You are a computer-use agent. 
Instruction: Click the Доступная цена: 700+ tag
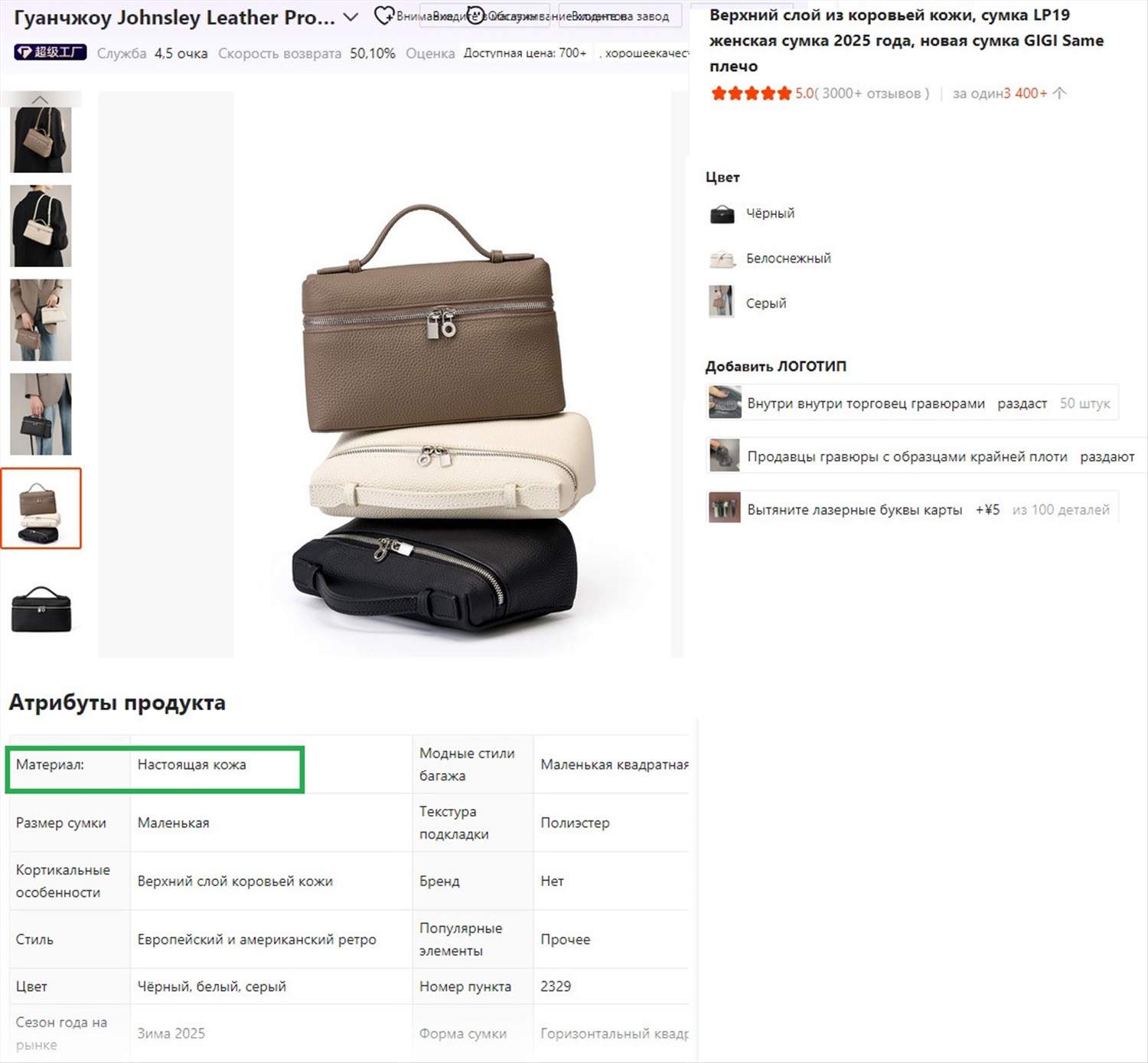(x=525, y=53)
